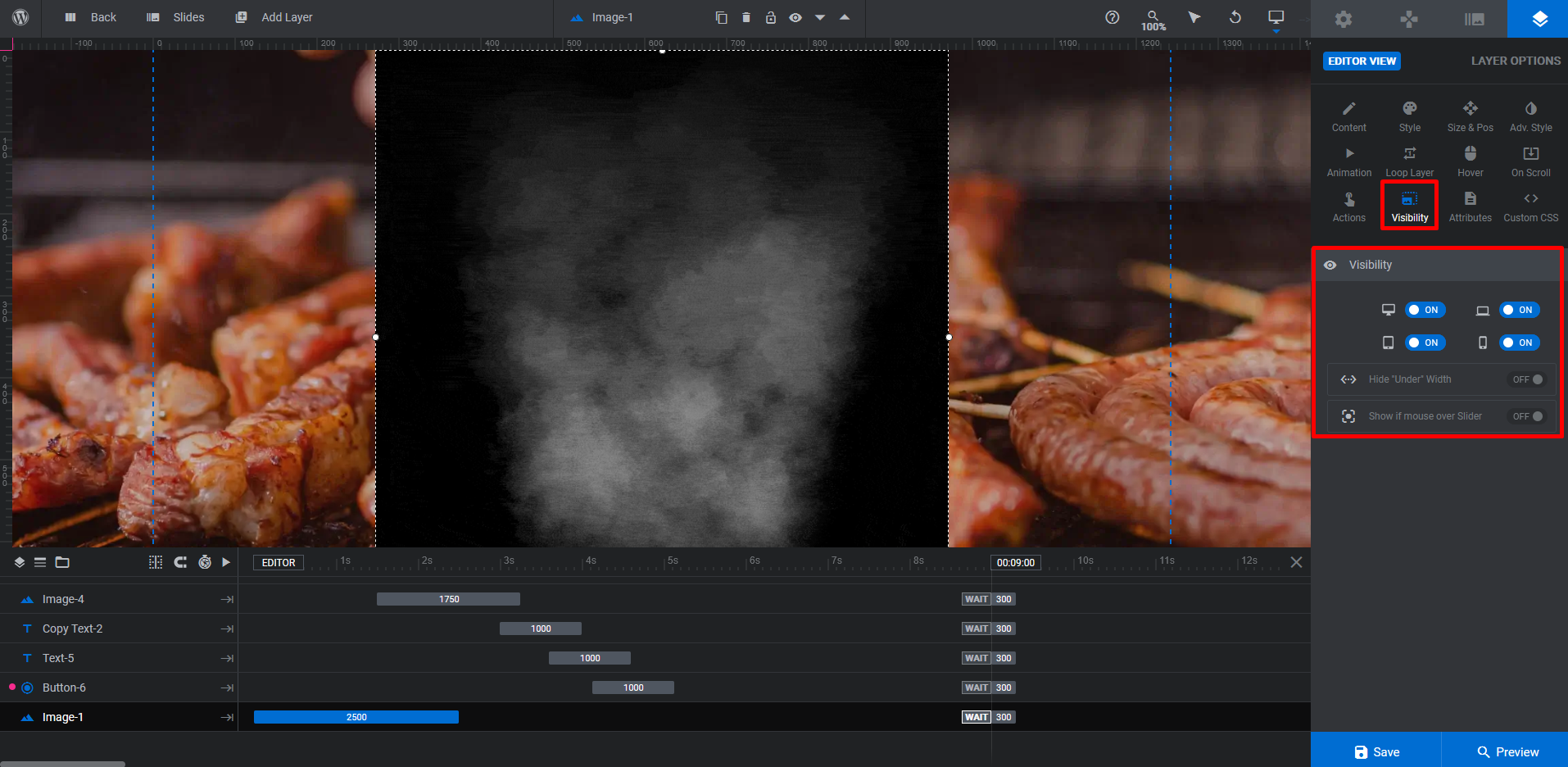1568x767 pixels.
Task: Click Image-4's 1750 animation bar
Action: point(448,599)
